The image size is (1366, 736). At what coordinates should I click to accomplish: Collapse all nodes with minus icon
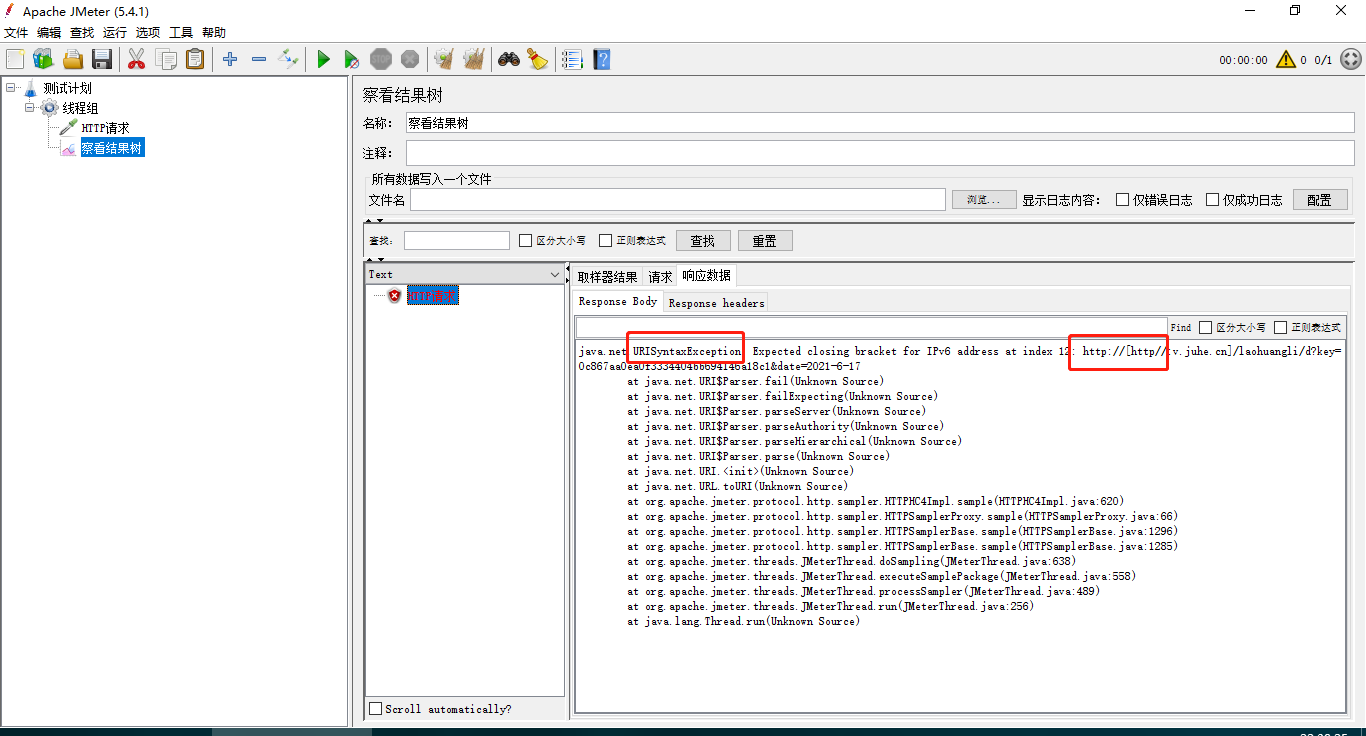pos(259,59)
